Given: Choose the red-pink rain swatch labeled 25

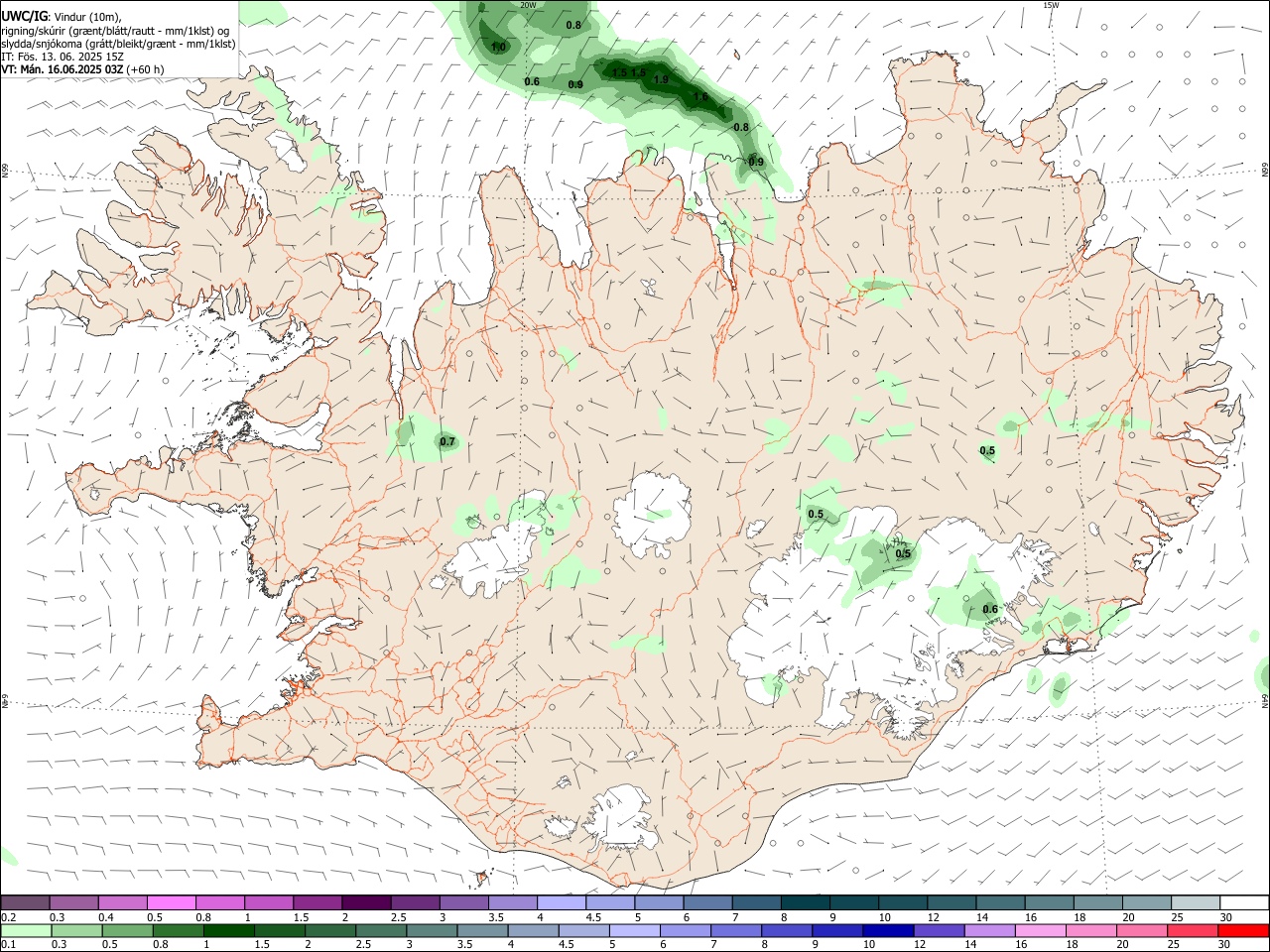Looking at the screenshot, I should point(1193,930).
